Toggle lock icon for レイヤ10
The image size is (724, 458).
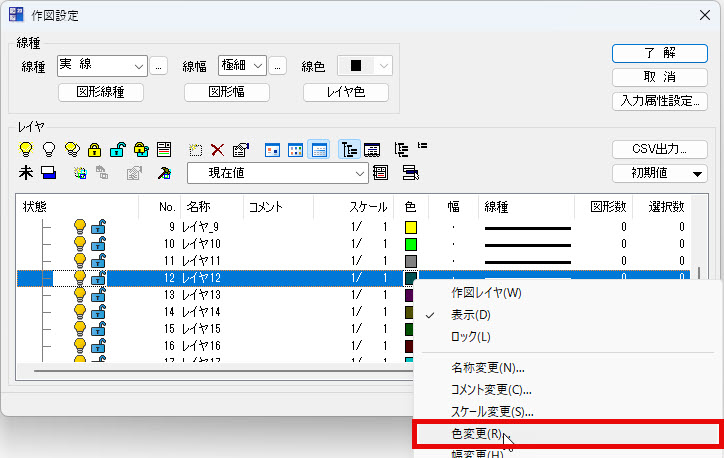pos(98,244)
